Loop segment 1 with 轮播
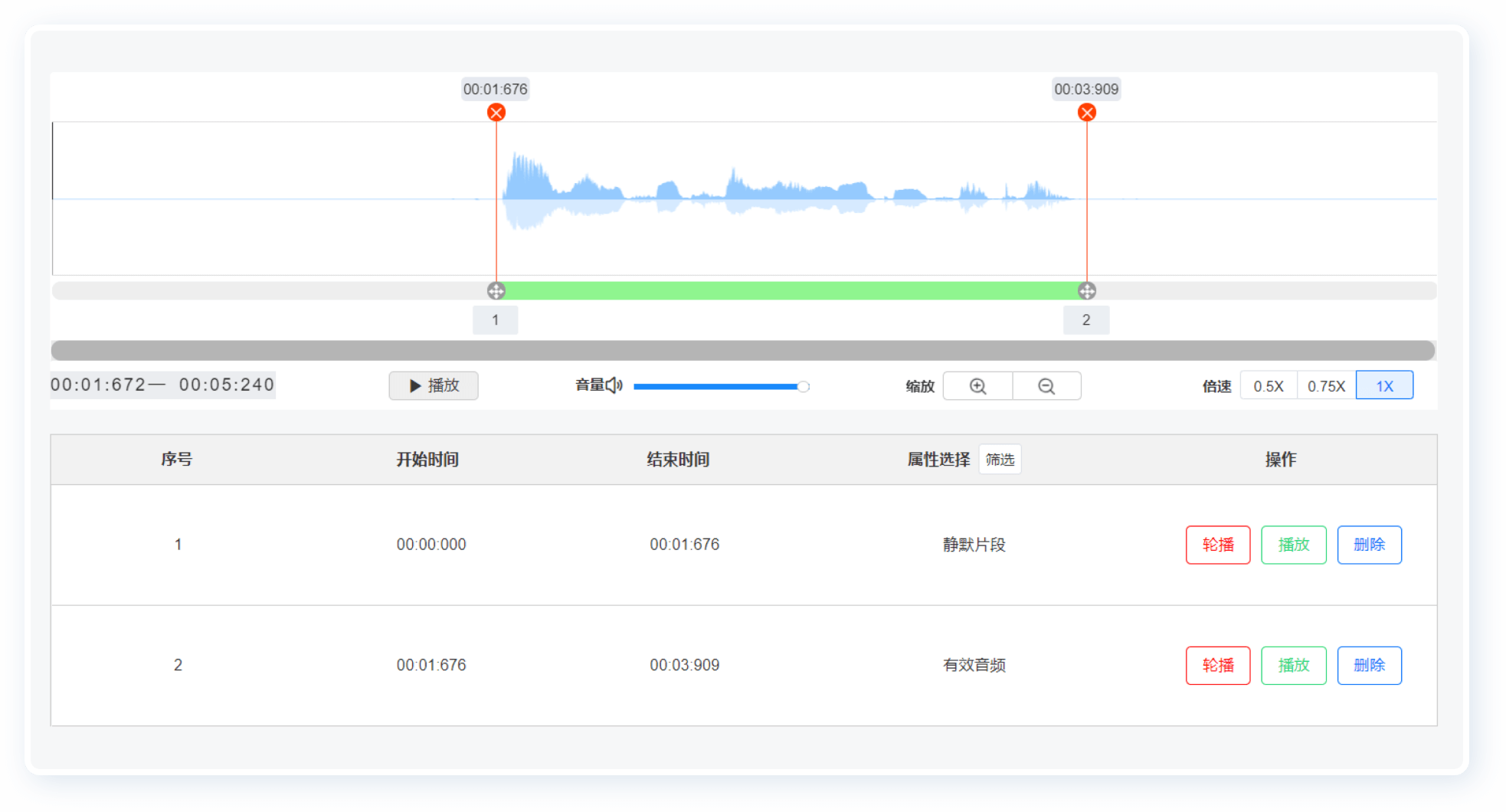The height and width of the screenshot is (812, 1506). coord(1217,545)
